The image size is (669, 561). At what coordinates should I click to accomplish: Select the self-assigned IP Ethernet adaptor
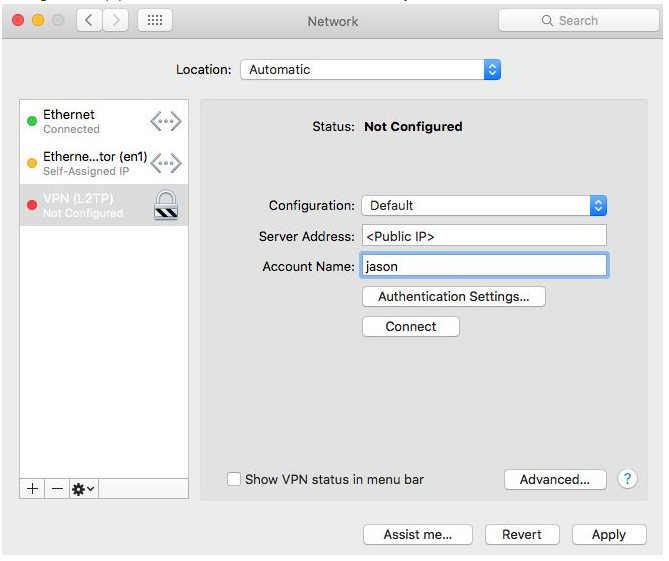[85, 163]
